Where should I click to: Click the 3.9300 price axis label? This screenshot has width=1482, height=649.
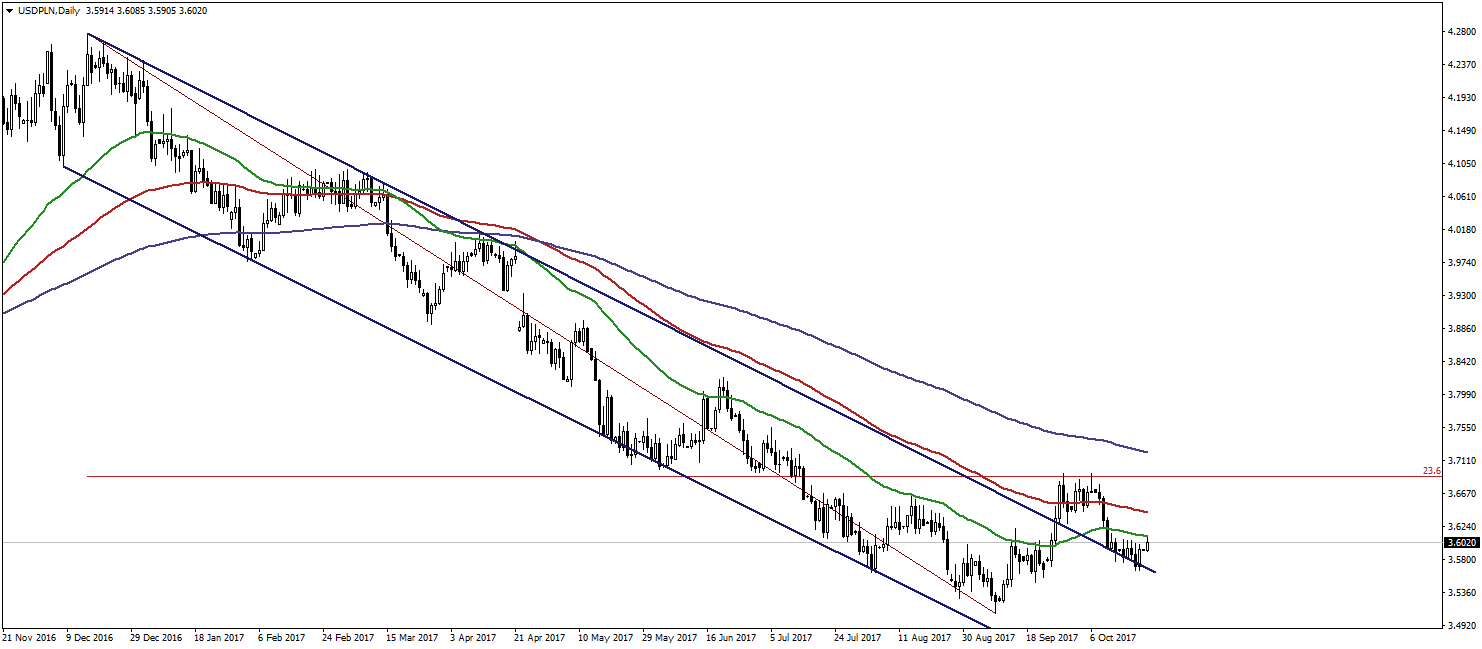click(x=1461, y=296)
